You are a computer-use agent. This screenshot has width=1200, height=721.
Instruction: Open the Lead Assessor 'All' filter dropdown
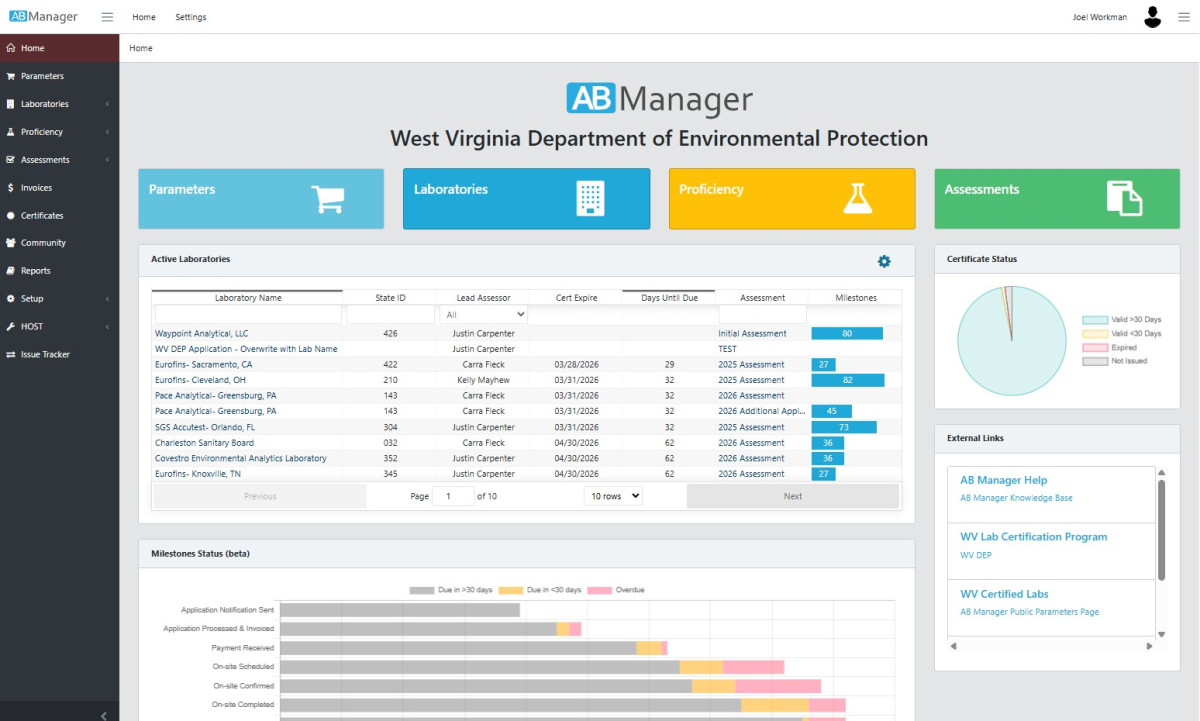484,315
